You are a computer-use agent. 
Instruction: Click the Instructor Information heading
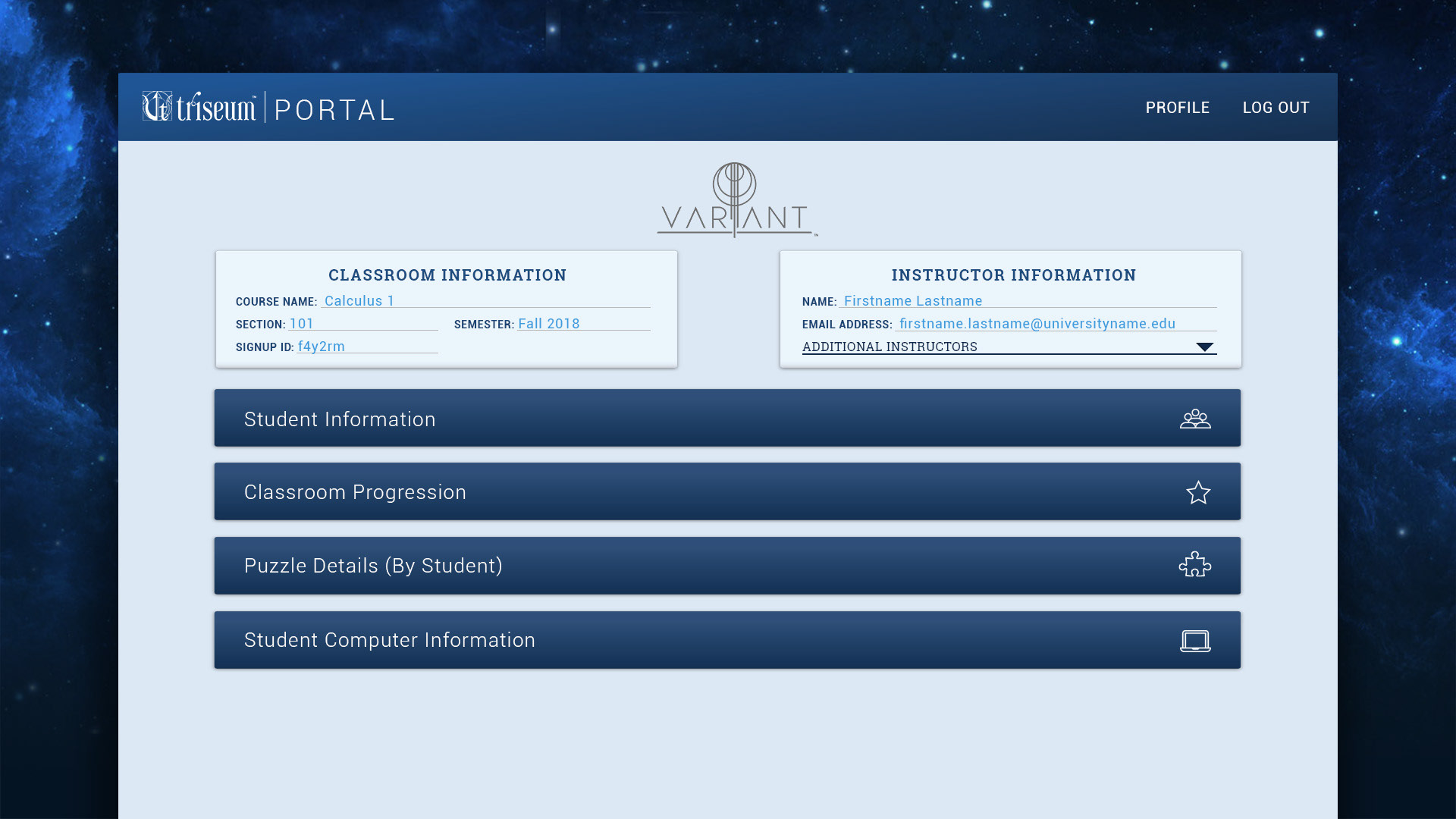[x=1014, y=275]
